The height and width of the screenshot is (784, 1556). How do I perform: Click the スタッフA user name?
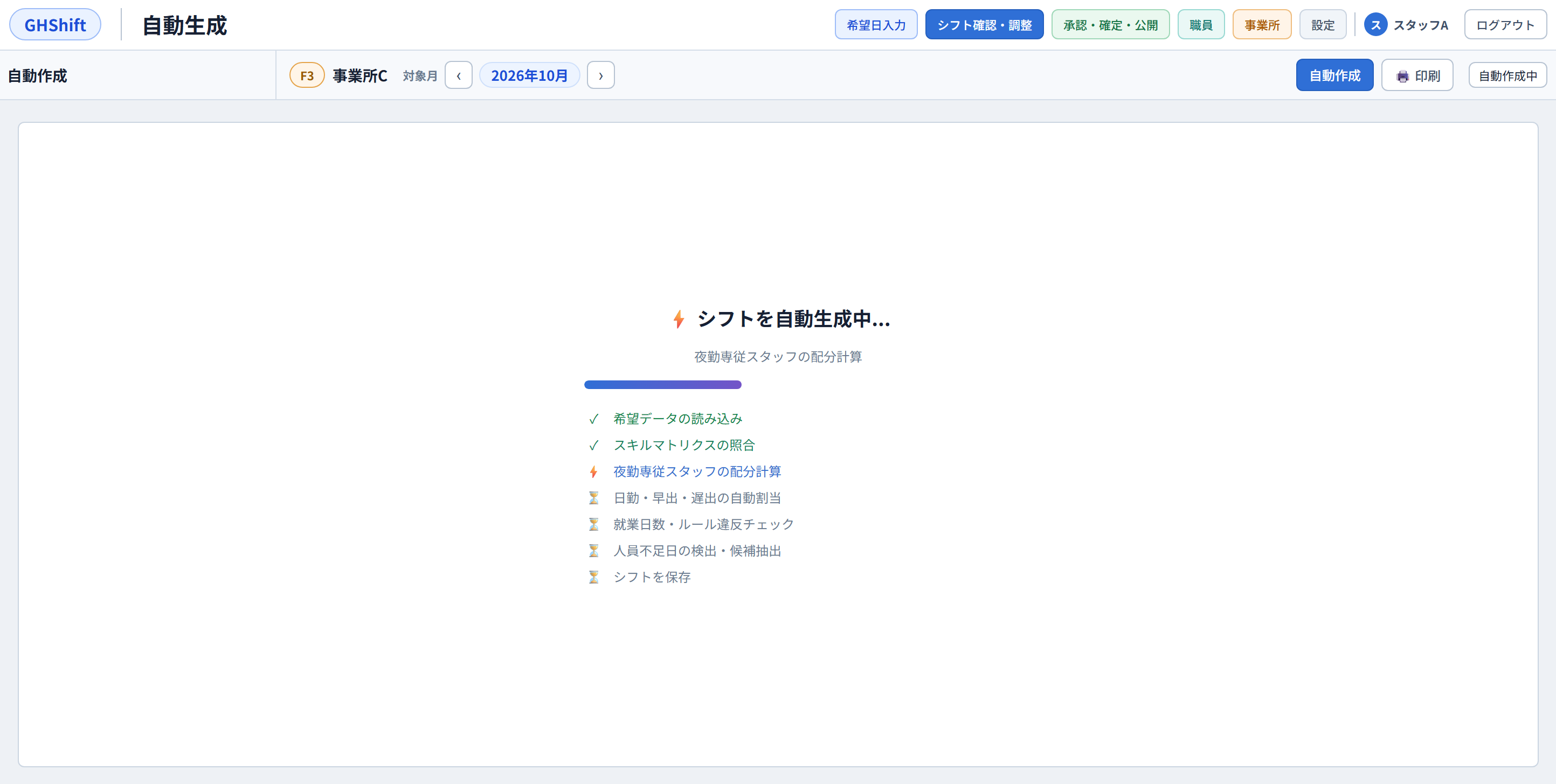tap(1420, 25)
